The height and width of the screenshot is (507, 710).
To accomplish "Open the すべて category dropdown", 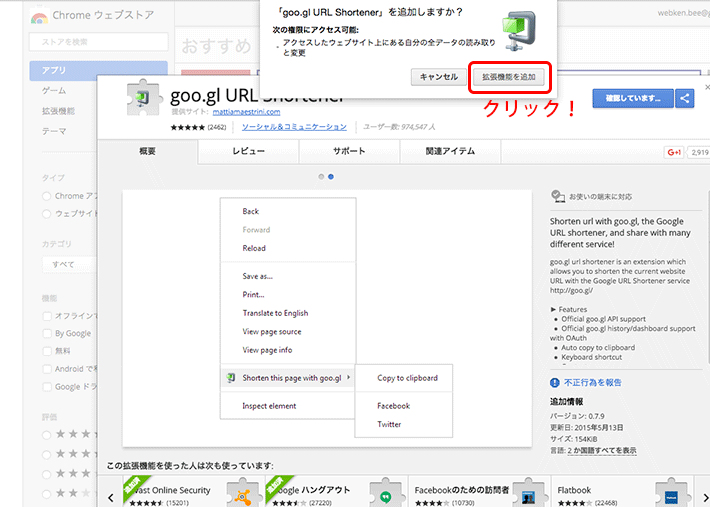I will (x=70, y=264).
